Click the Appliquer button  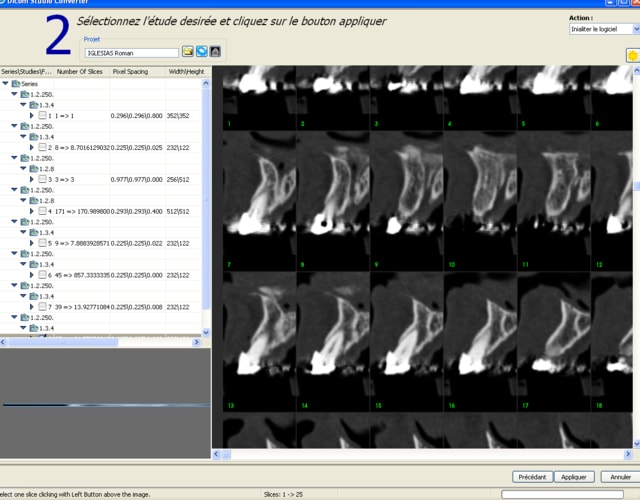coord(574,477)
